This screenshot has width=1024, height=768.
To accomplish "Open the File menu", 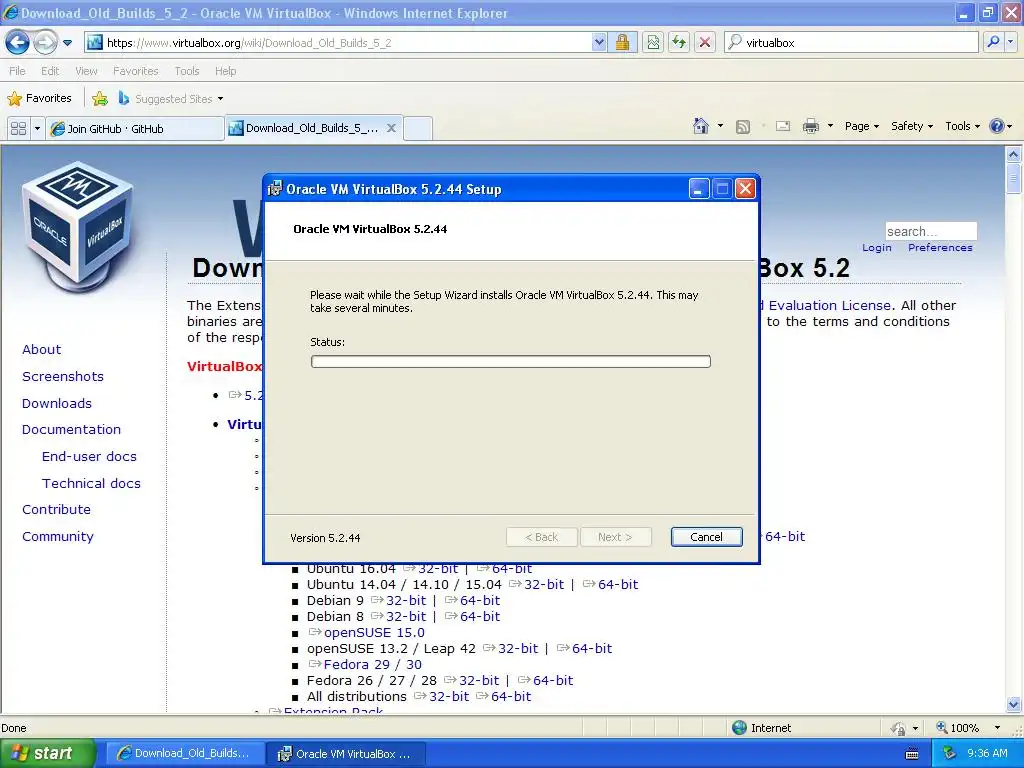I will click(x=18, y=71).
